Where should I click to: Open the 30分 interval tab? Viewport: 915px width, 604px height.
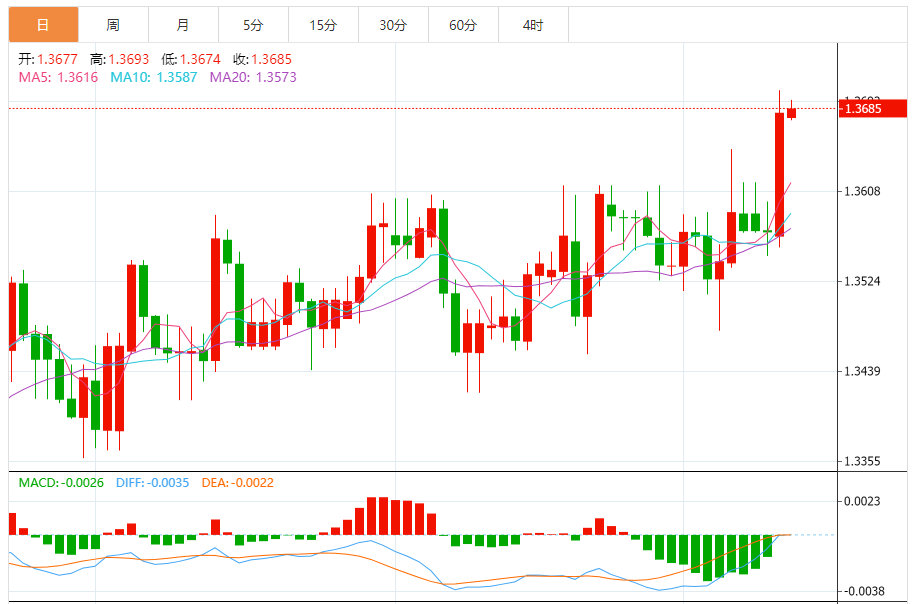coord(393,25)
